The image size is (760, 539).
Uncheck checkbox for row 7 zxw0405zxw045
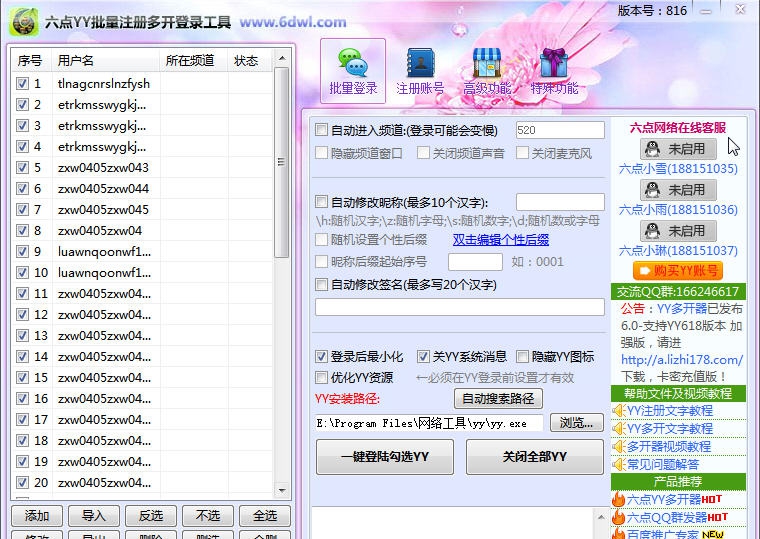22,209
